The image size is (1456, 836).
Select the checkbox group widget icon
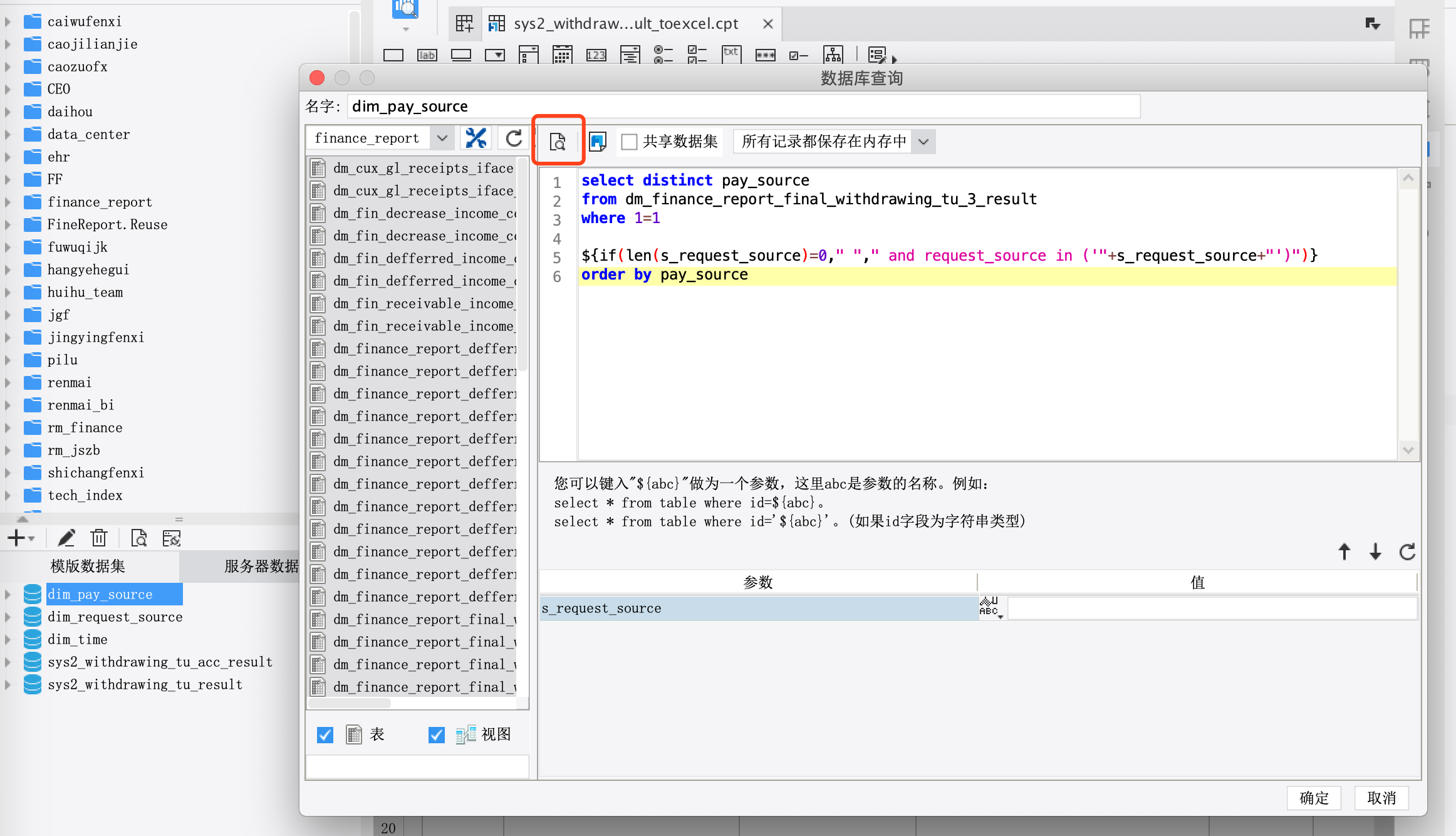coord(697,55)
